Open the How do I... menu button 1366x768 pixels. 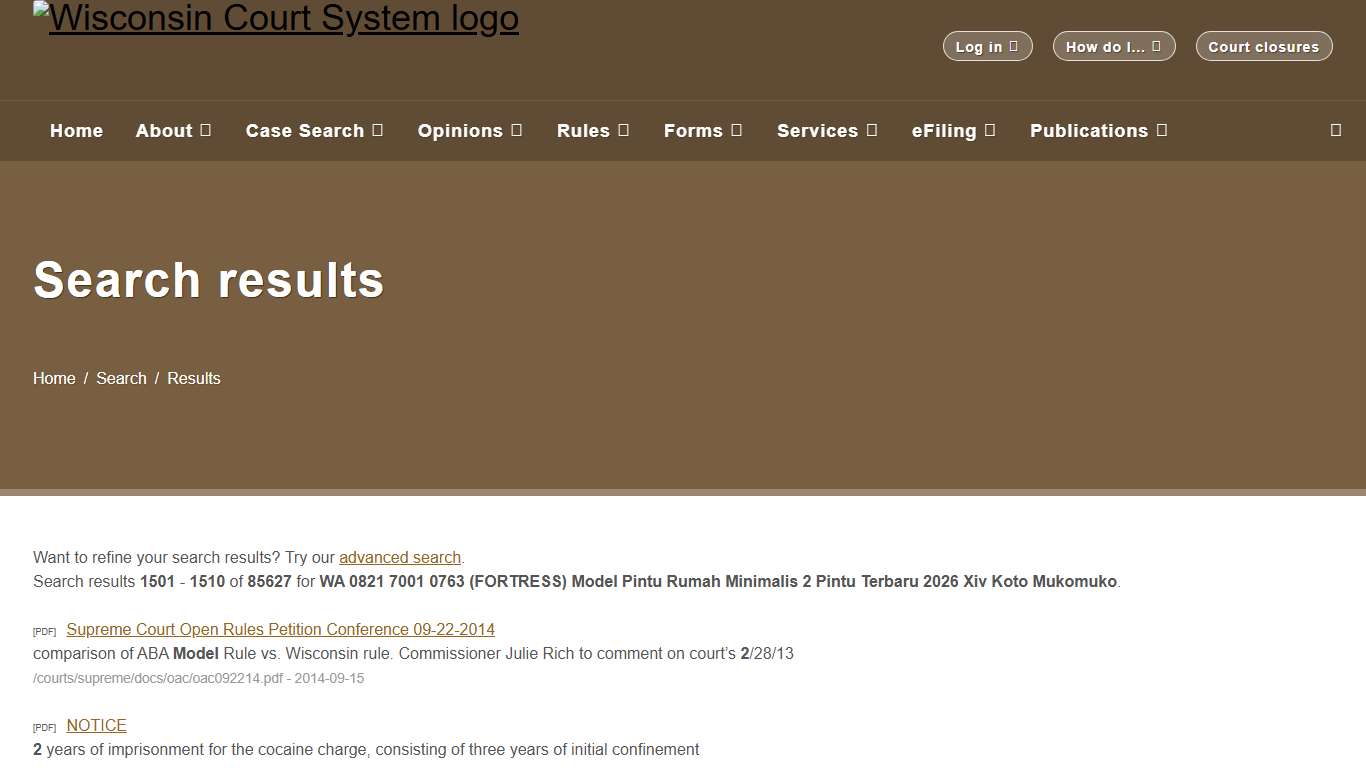(1113, 46)
